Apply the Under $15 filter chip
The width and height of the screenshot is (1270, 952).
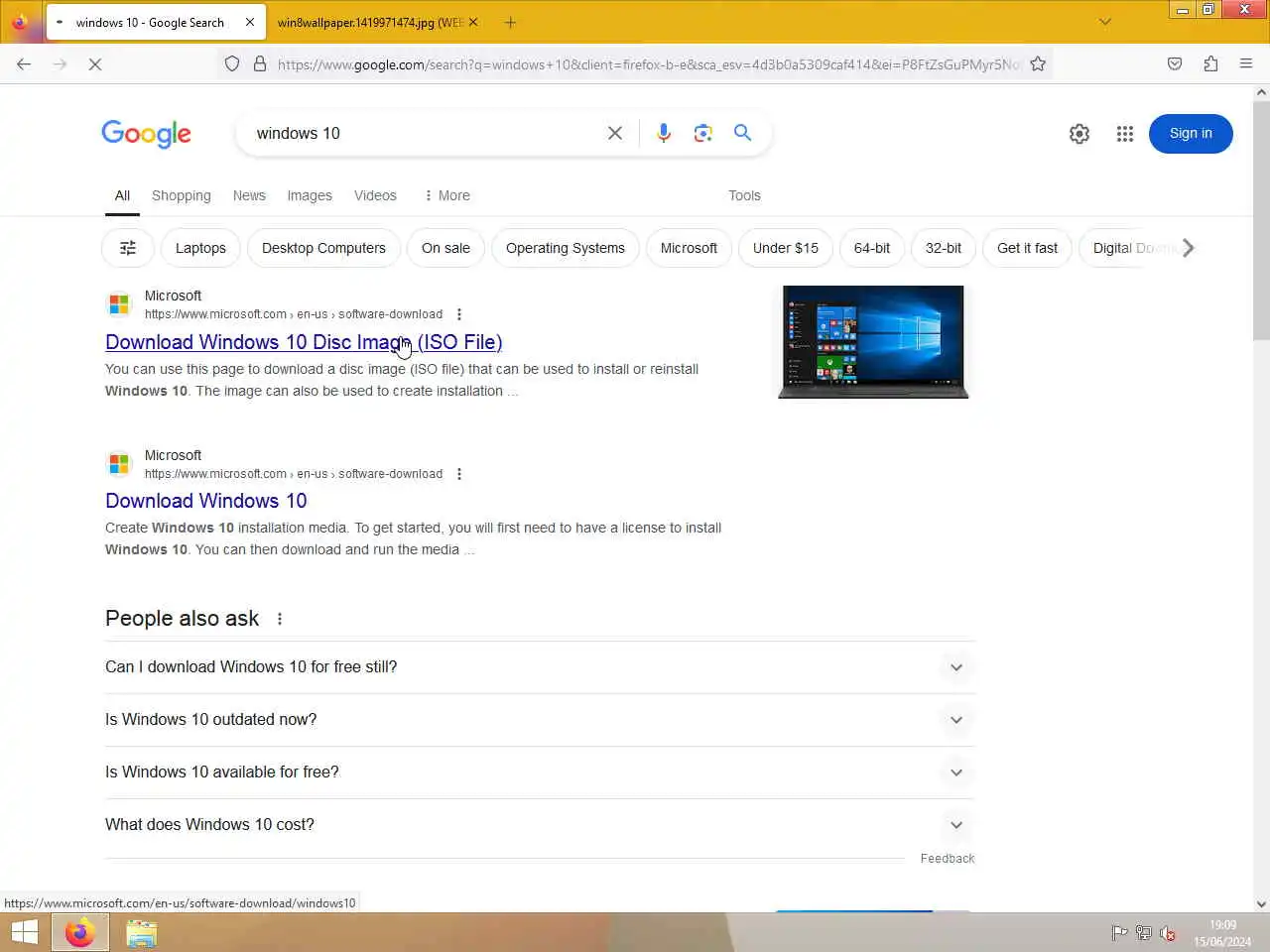pyautogui.click(x=786, y=248)
